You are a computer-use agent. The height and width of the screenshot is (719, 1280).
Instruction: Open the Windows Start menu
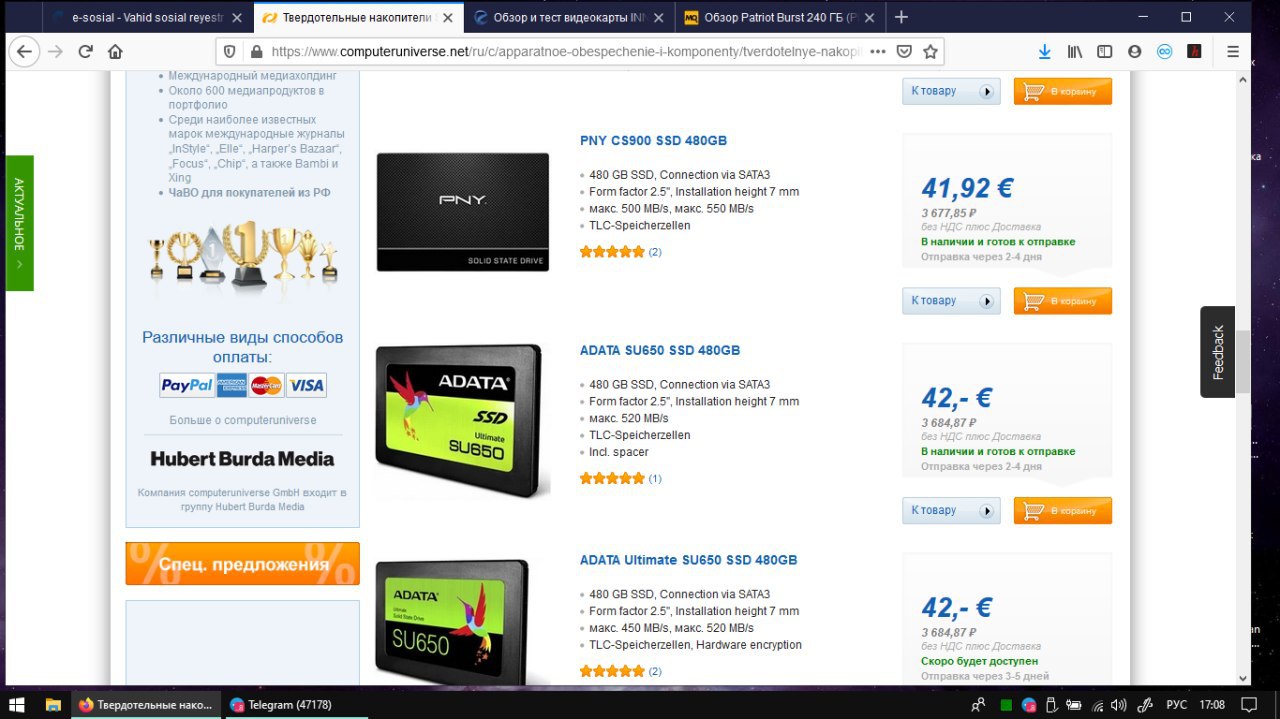point(17,705)
